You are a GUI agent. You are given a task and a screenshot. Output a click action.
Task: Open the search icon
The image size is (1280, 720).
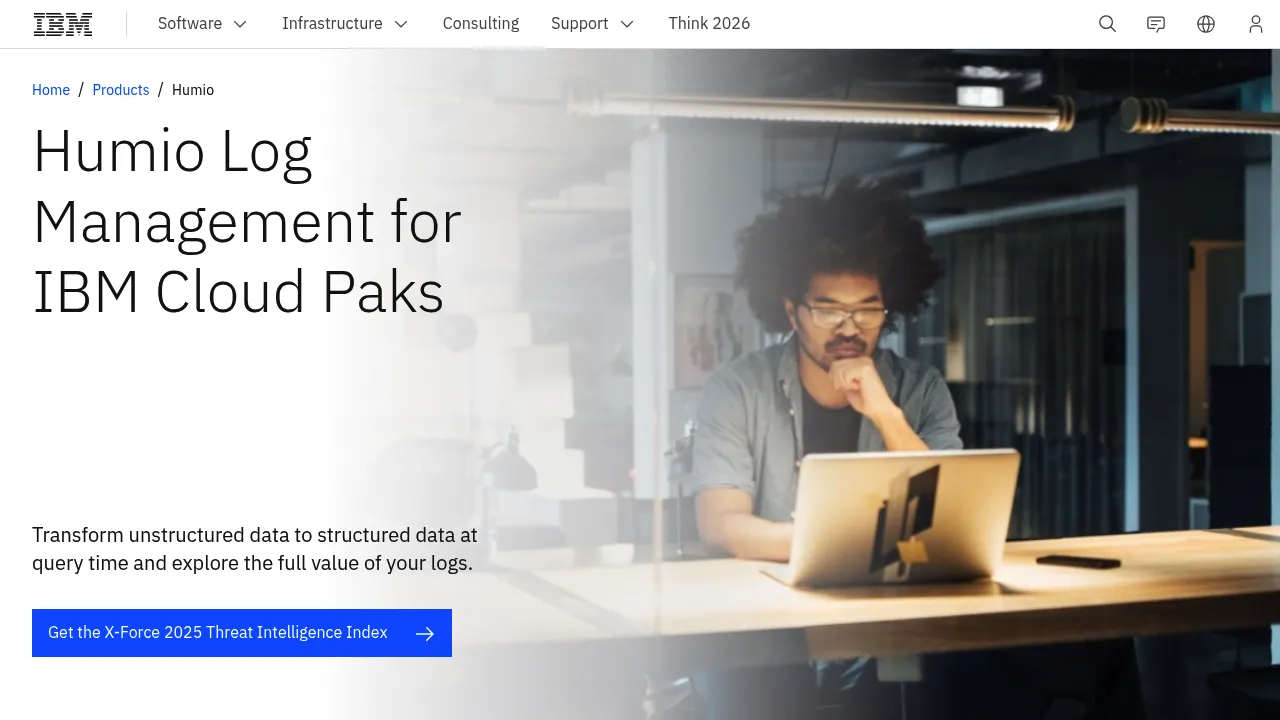point(1107,24)
